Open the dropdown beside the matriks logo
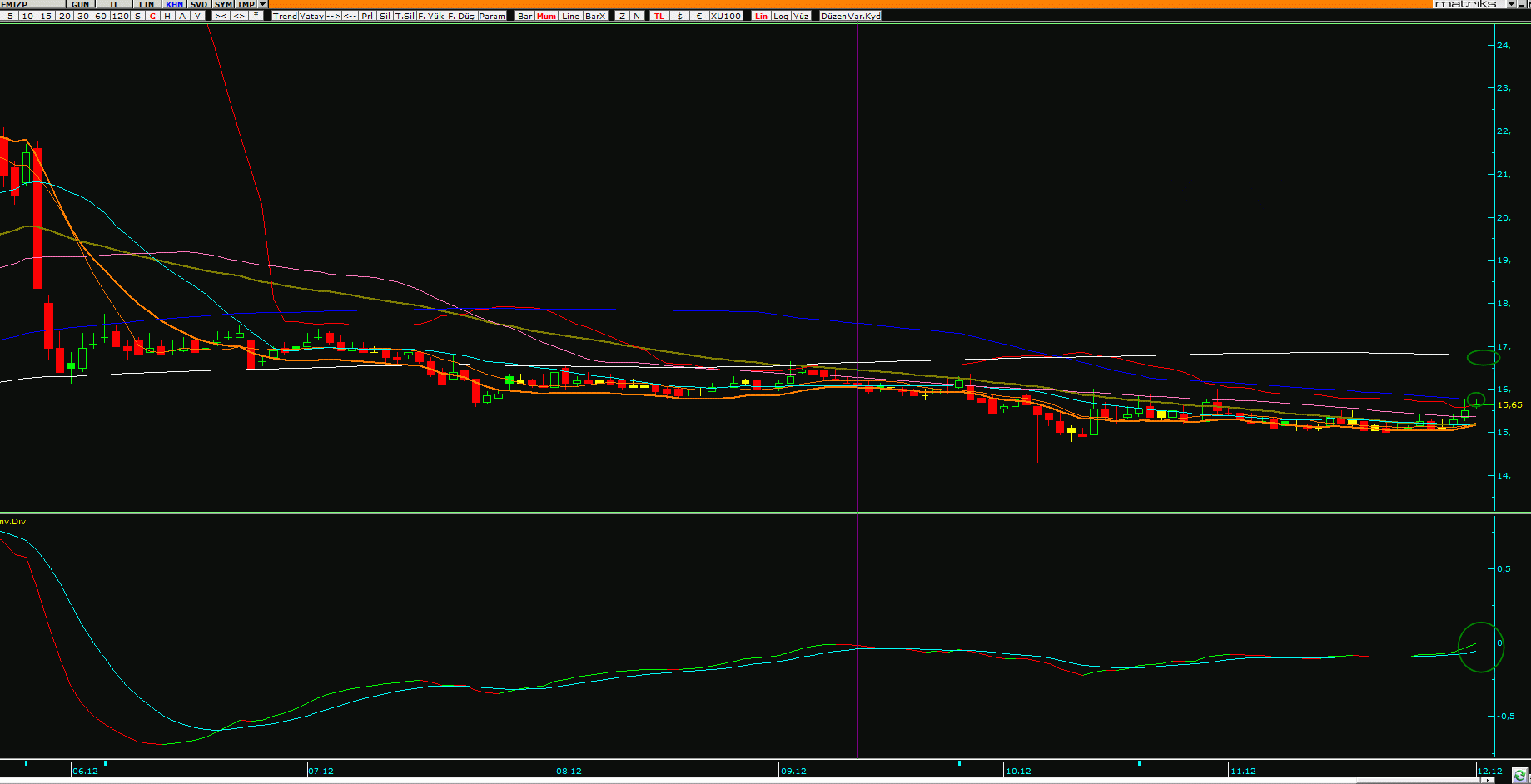Viewport: 1531px width, 784px height. tap(1511, 4)
